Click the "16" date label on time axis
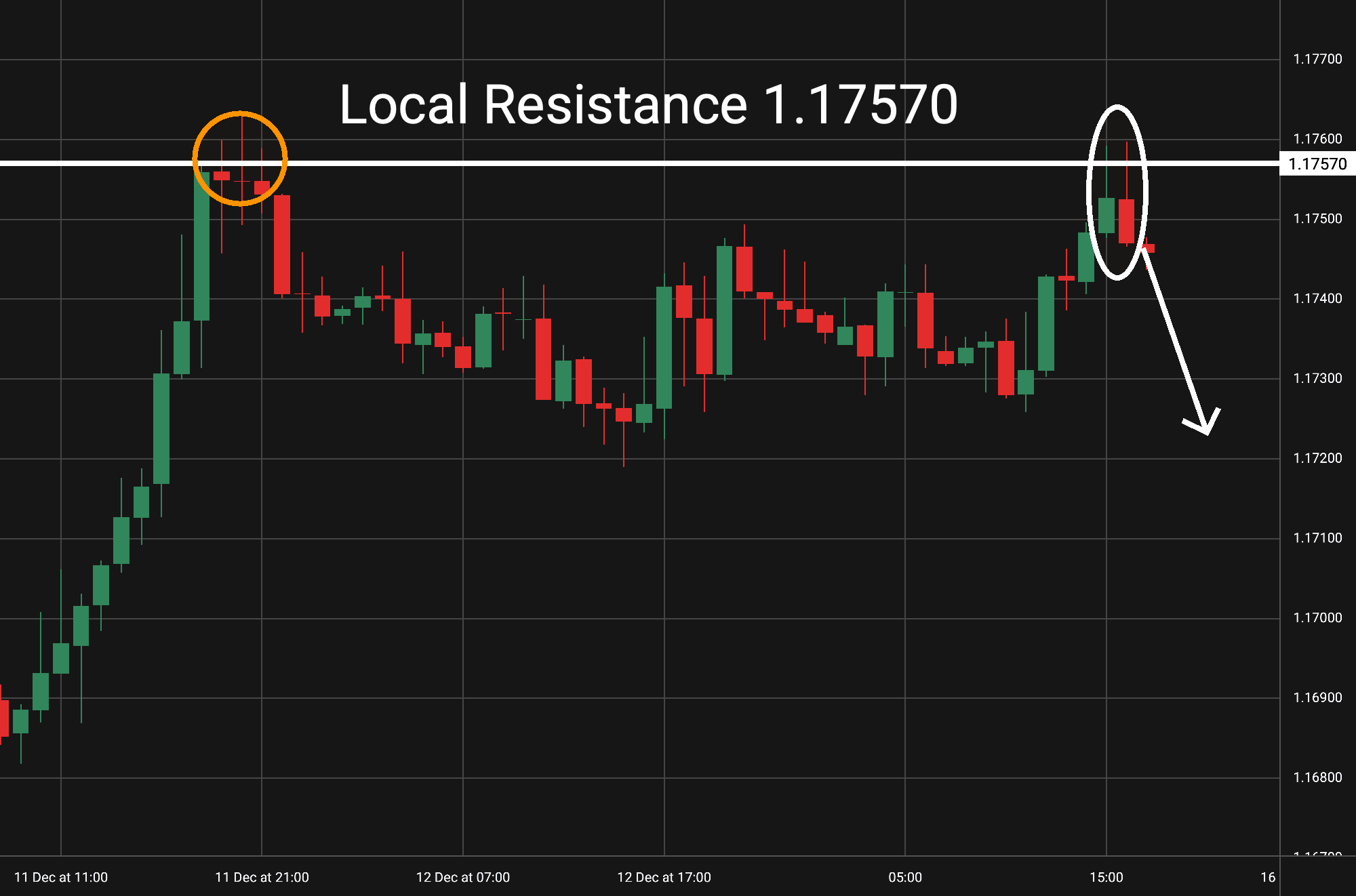Viewport: 1356px width, 896px height. click(1267, 877)
